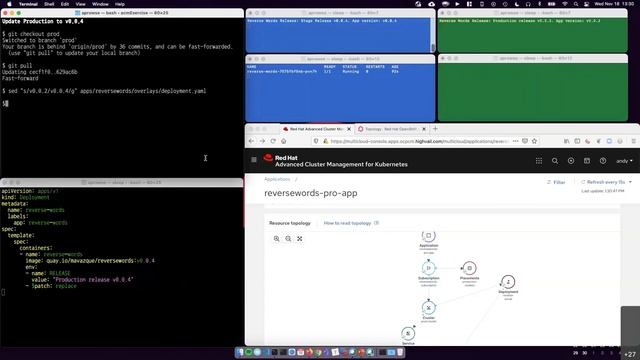640x360 pixels.
Task: Click the Wi-Fi status icon in menu bar
Action: [x=565, y=4]
